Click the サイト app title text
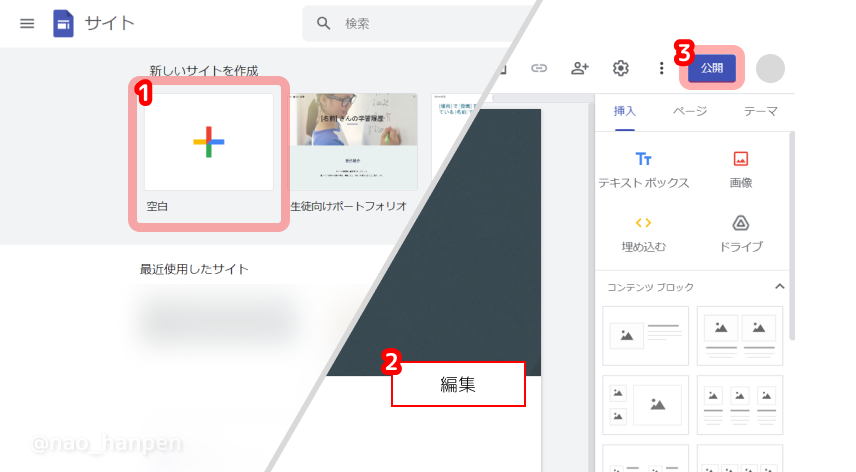 click(109, 23)
